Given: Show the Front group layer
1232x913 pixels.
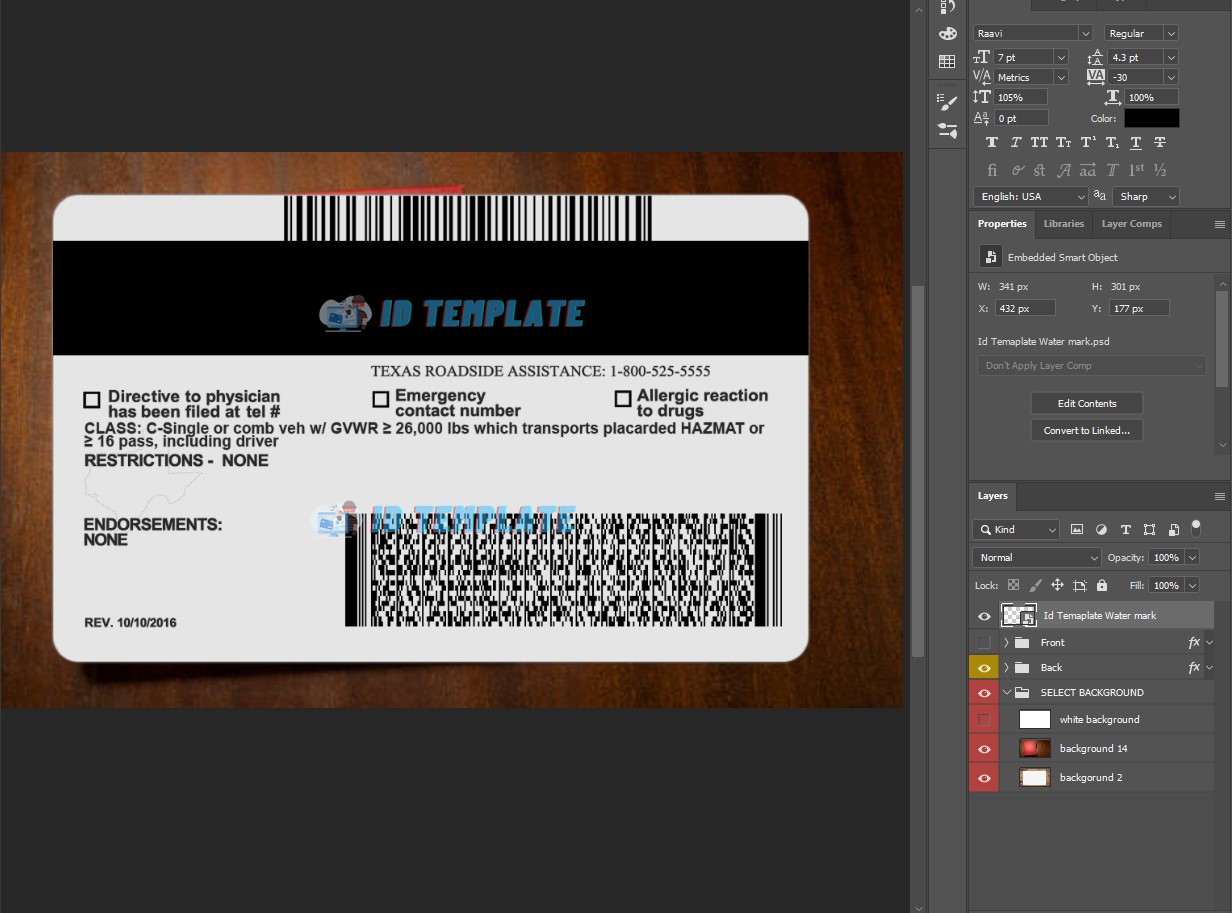Looking at the screenshot, I should tap(984, 642).
